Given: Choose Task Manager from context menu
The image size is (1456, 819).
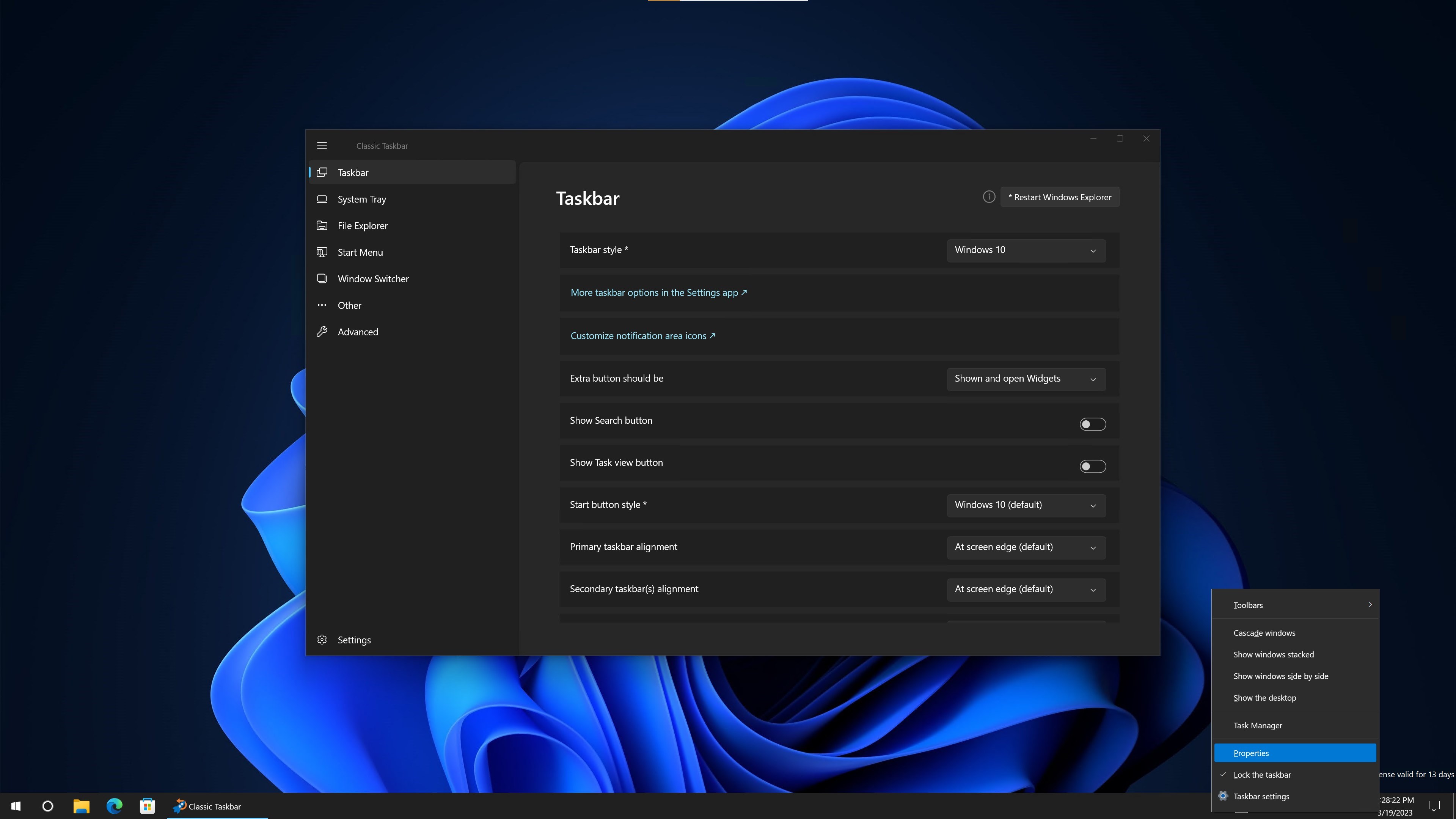Looking at the screenshot, I should pyautogui.click(x=1257, y=726).
